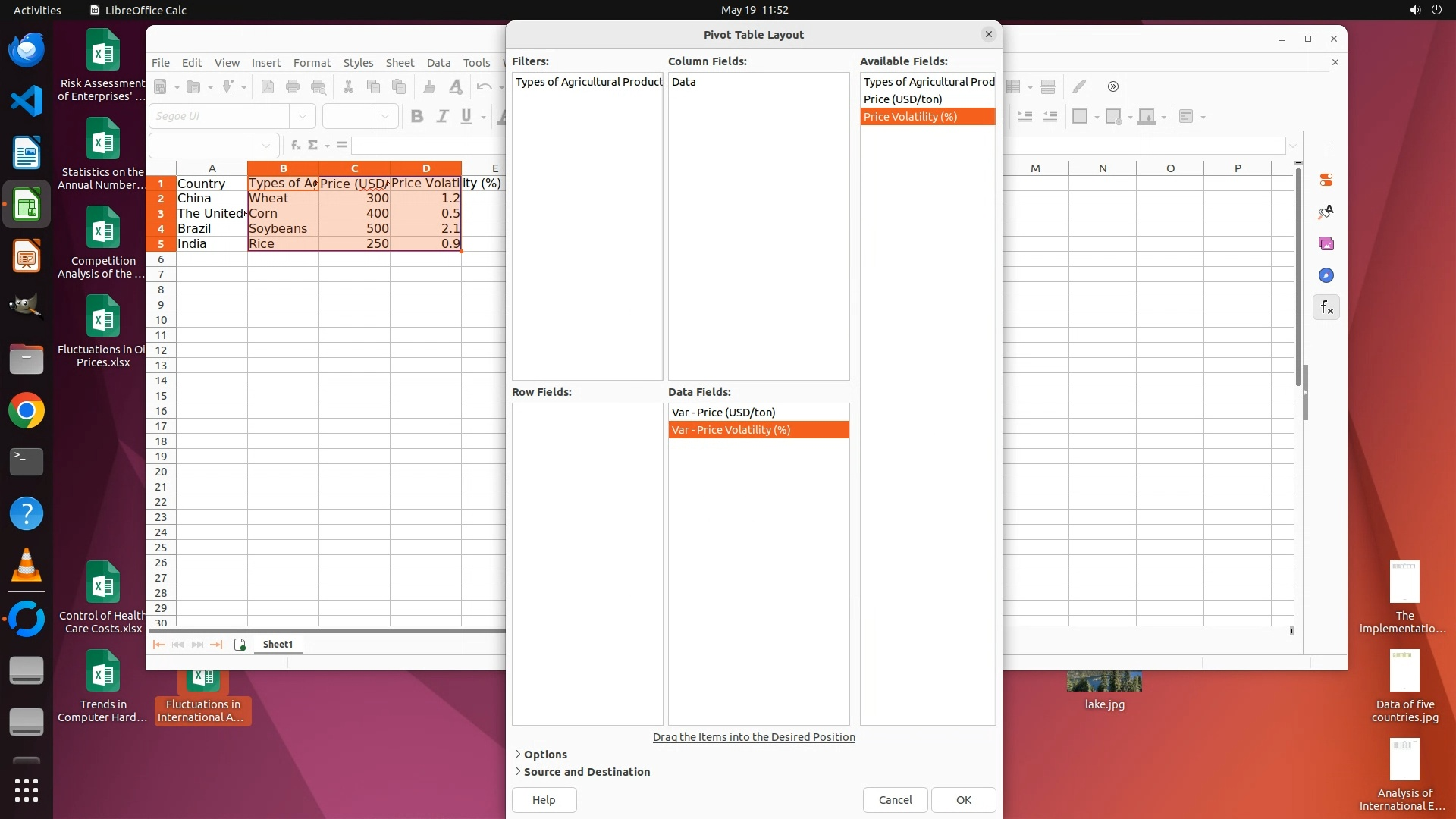Click the Cut scissors icon
This screenshot has width=1456, height=819.
click(x=348, y=87)
